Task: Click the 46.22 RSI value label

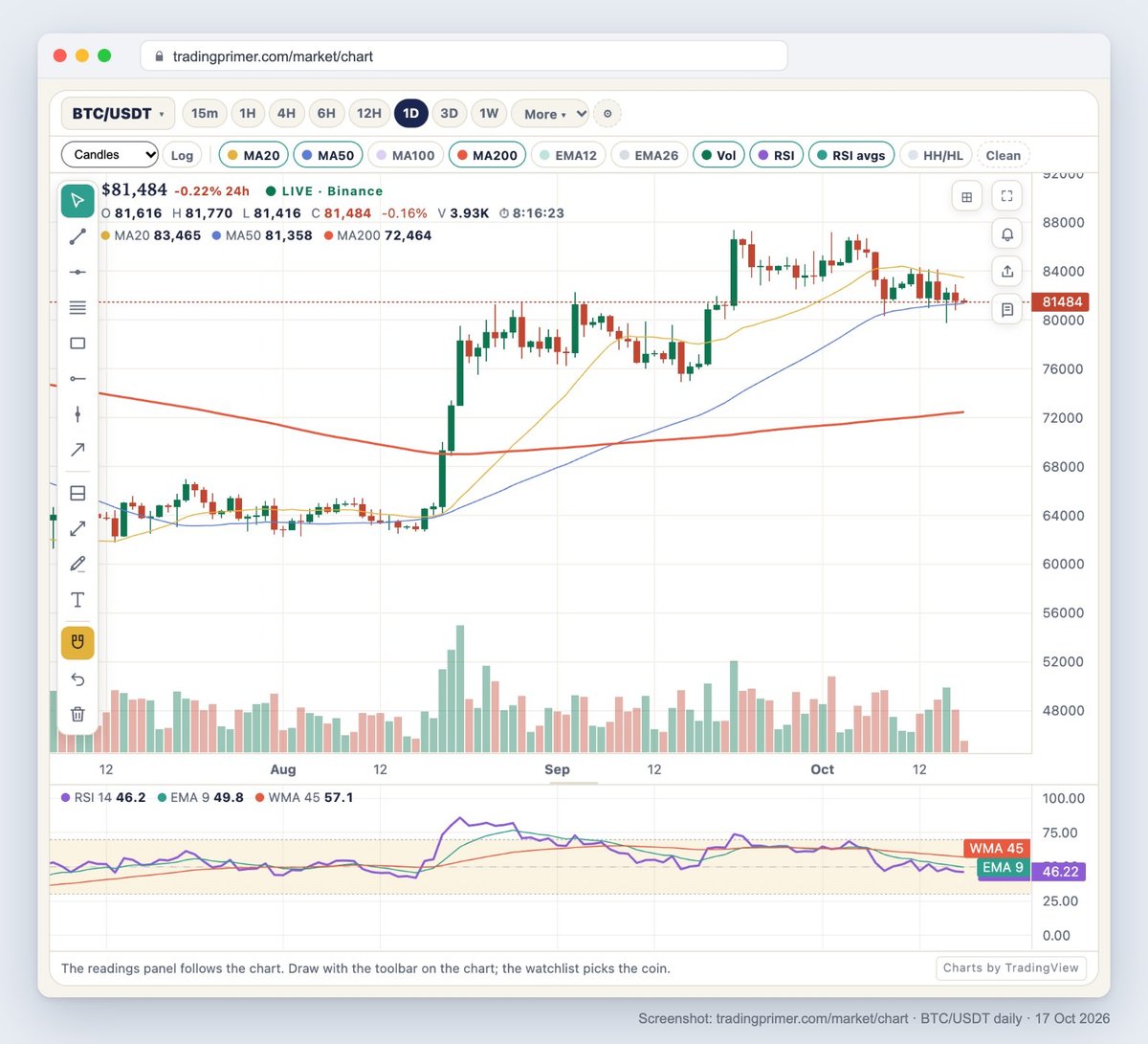Action: pos(1060,872)
